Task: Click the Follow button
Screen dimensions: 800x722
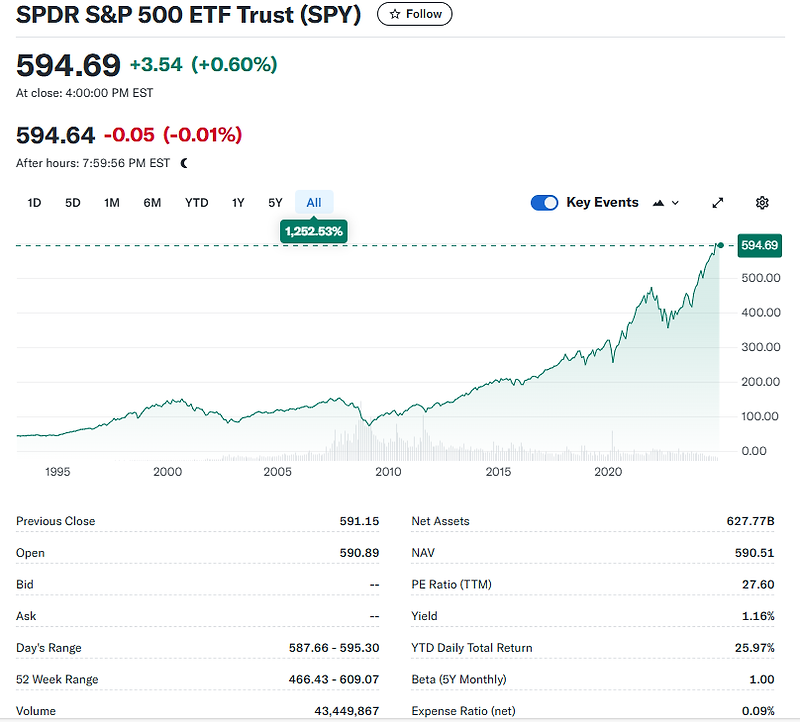Action: (x=414, y=14)
